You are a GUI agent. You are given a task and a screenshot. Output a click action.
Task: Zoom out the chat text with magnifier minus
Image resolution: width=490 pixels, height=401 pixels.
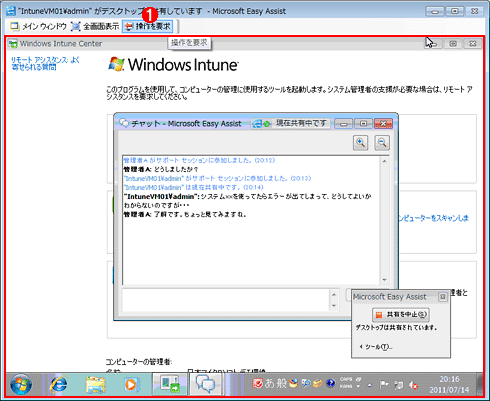point(382,143)
